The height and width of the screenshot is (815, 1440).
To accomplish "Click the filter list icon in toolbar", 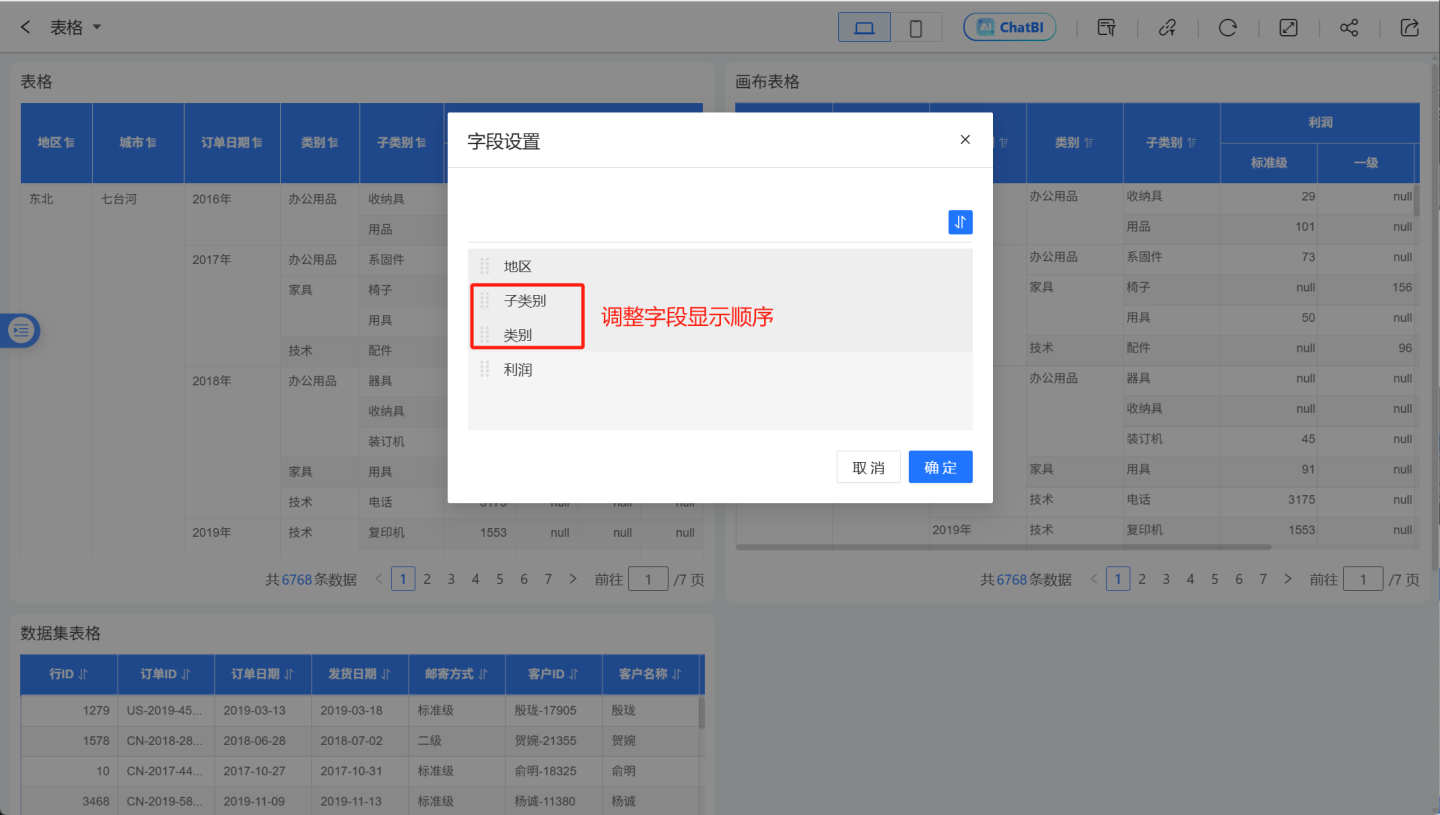I will click(1106, 27).
